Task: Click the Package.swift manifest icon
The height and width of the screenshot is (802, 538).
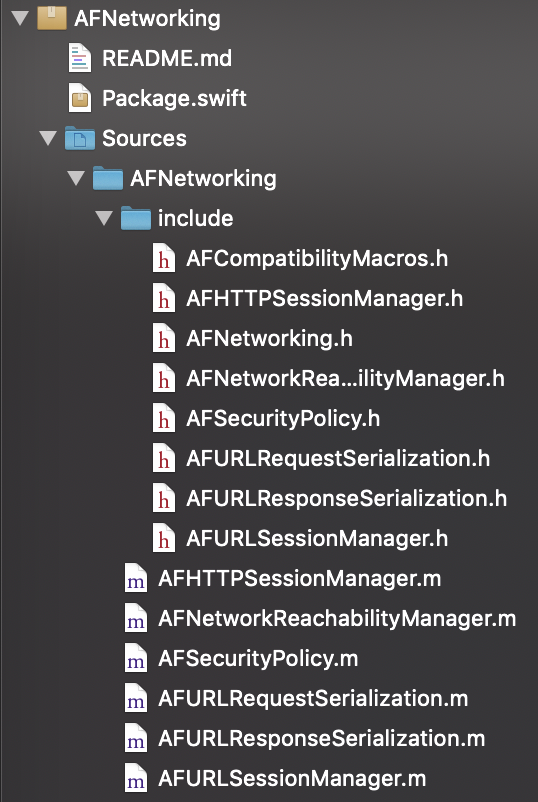Action: coord(80,98)
